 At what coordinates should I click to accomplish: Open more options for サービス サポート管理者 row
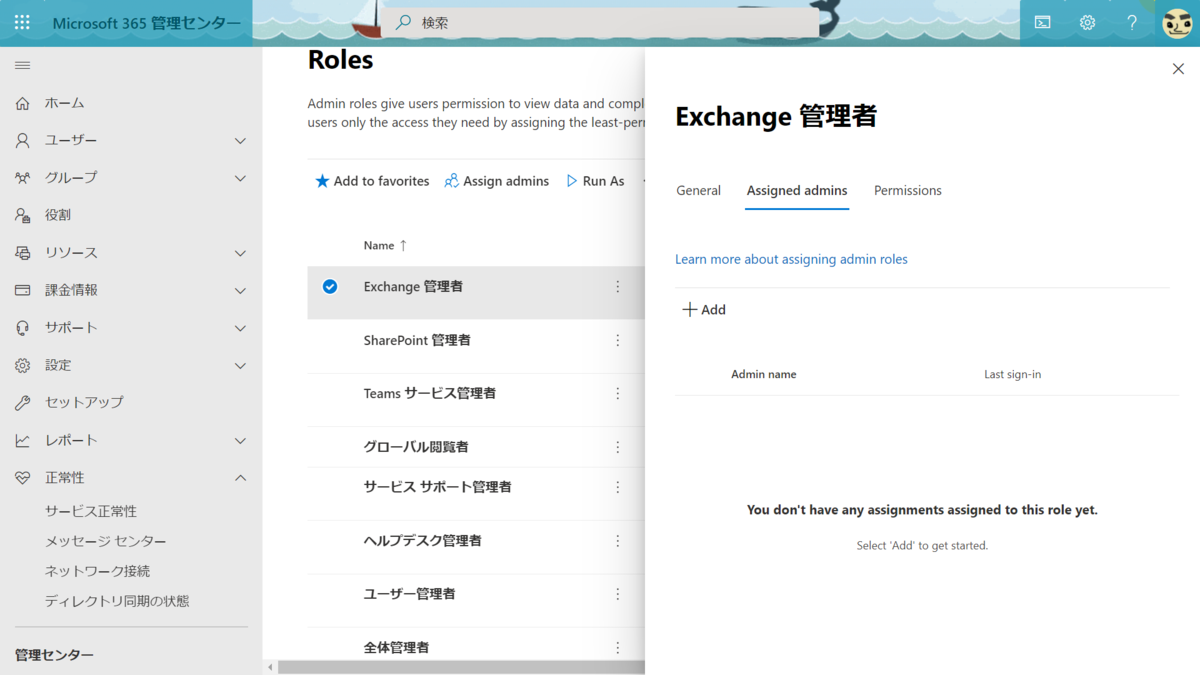(617, 487)
